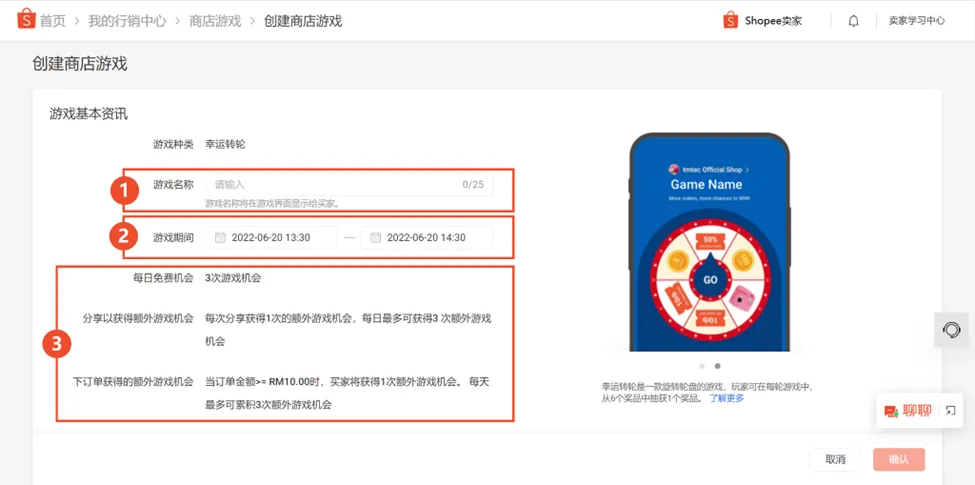
Task: Open the notification bell
Action: (x=854, y=21)
